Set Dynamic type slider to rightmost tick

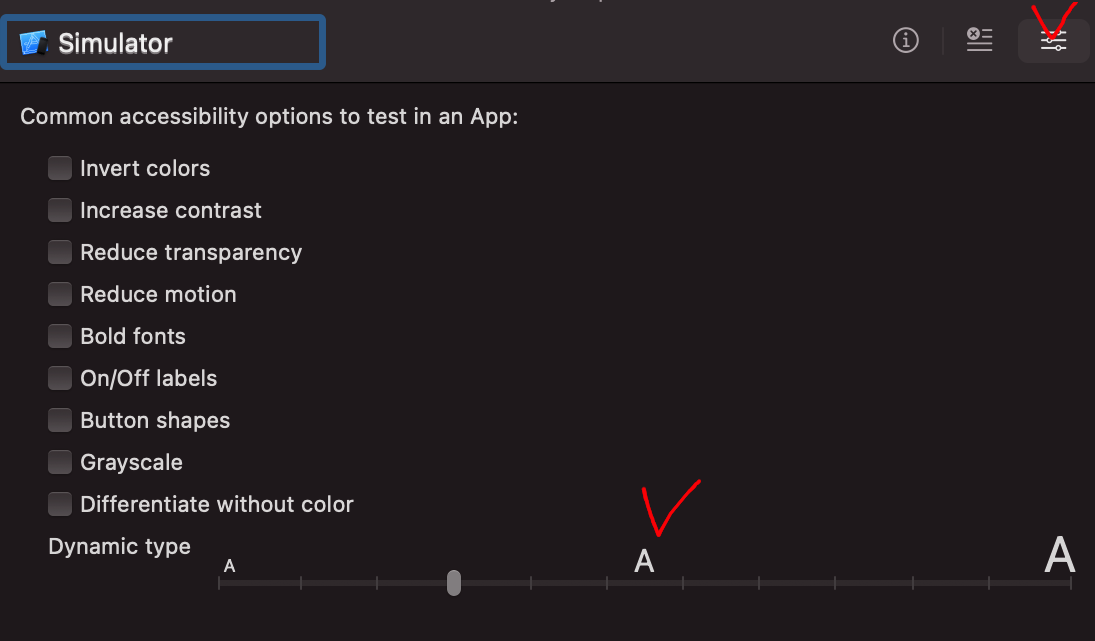point(1071,582)
